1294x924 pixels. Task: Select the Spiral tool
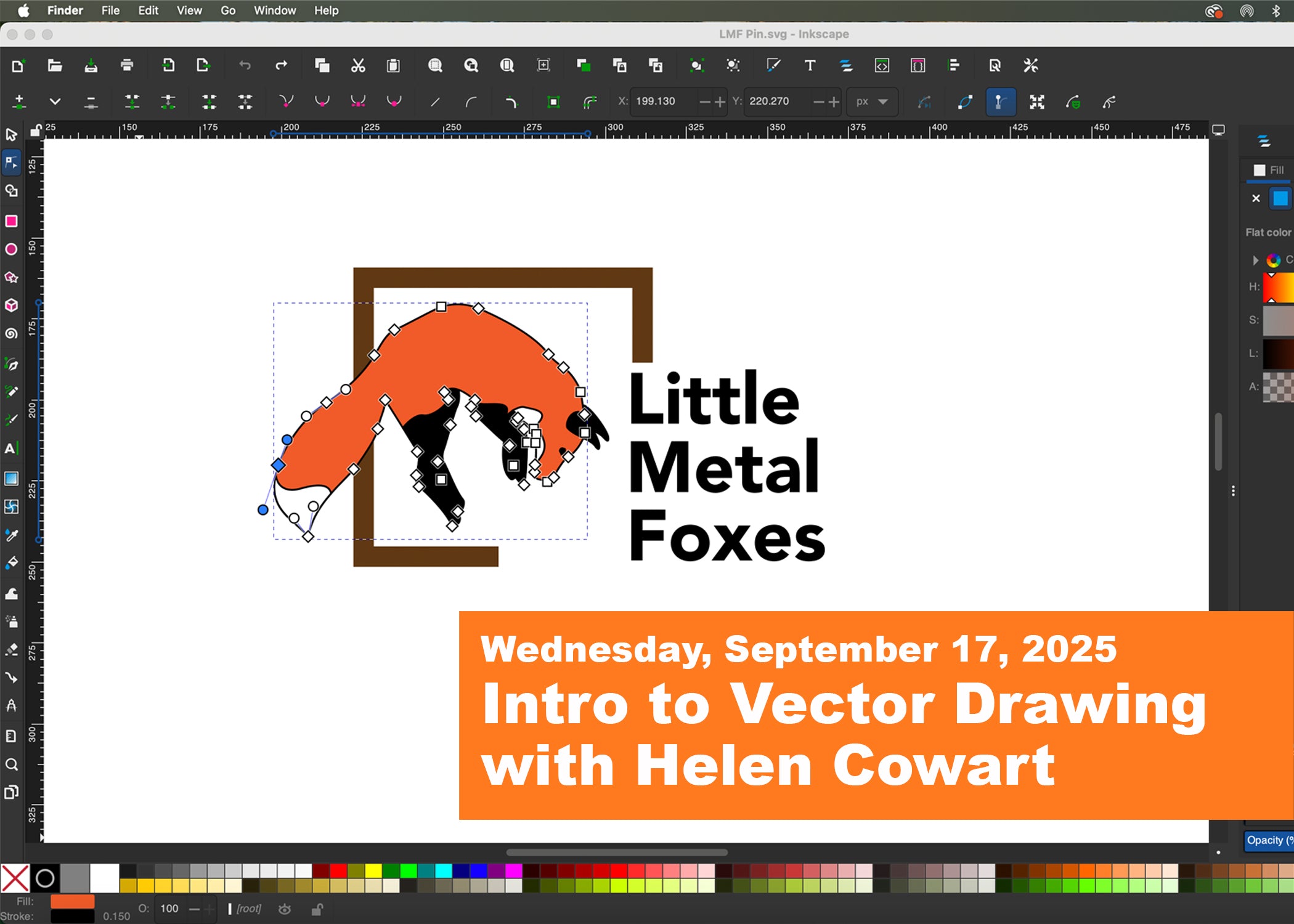pos(11,334)
